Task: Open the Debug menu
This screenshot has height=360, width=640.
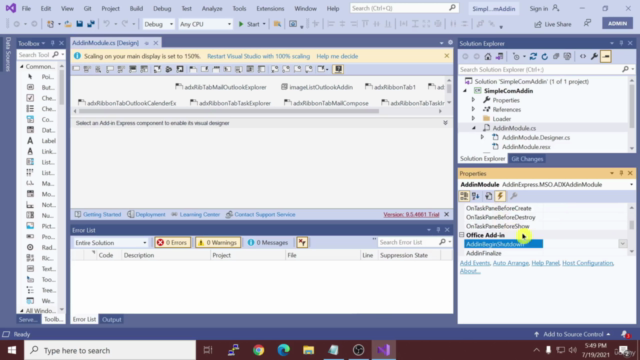Action: [162, 8]
